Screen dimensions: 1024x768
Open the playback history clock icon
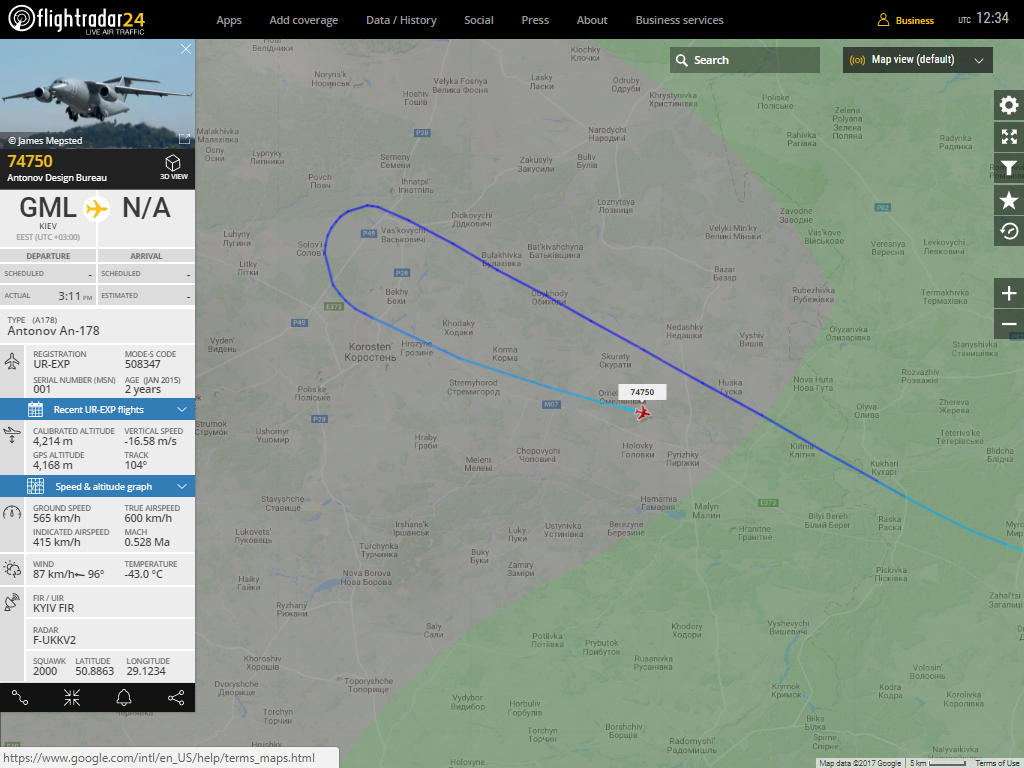click(1008, 231)
